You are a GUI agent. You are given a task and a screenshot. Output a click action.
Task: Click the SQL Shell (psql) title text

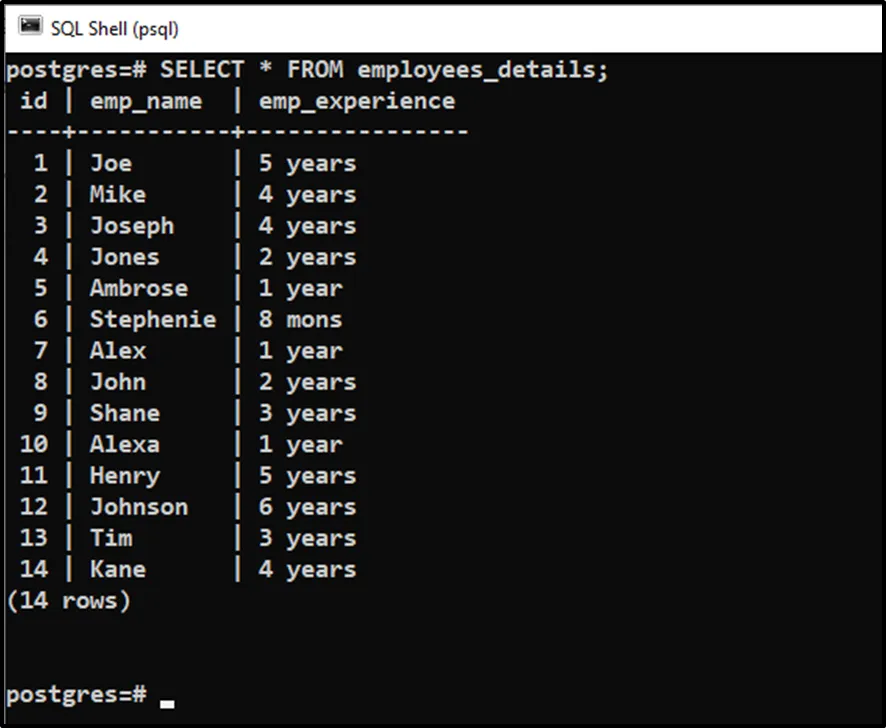point(114,28)
